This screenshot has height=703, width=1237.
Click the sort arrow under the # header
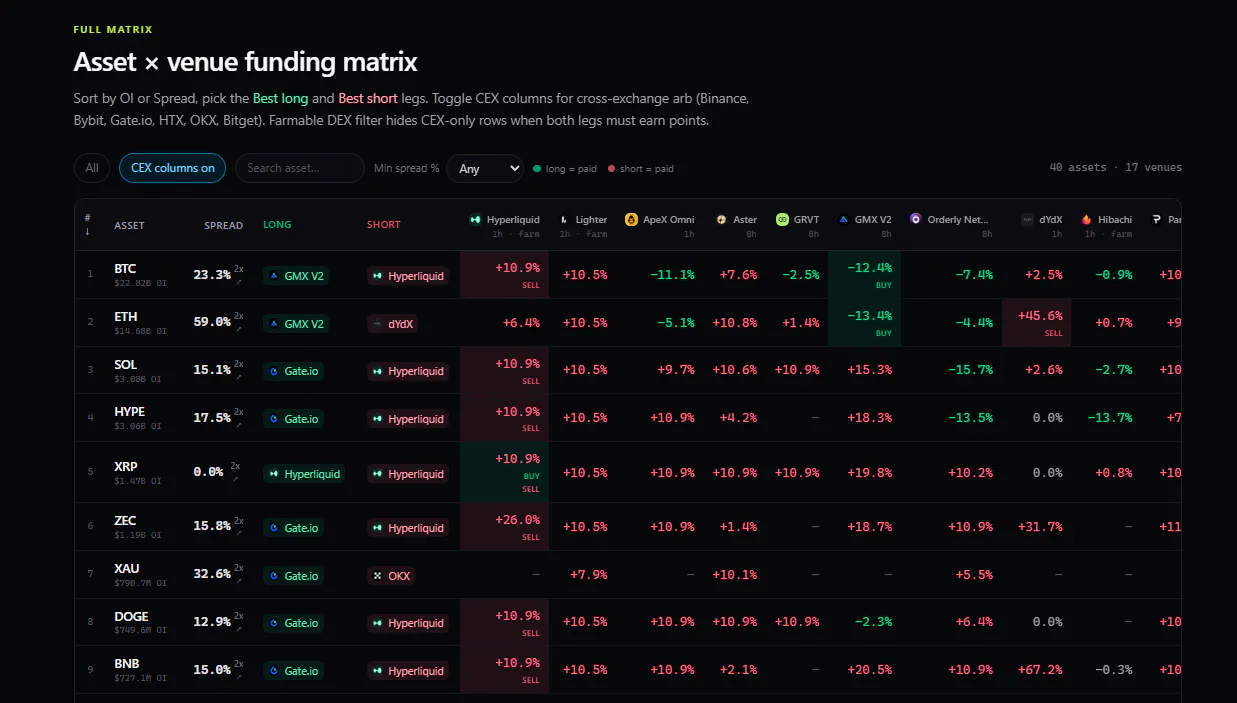coord(88,232)
